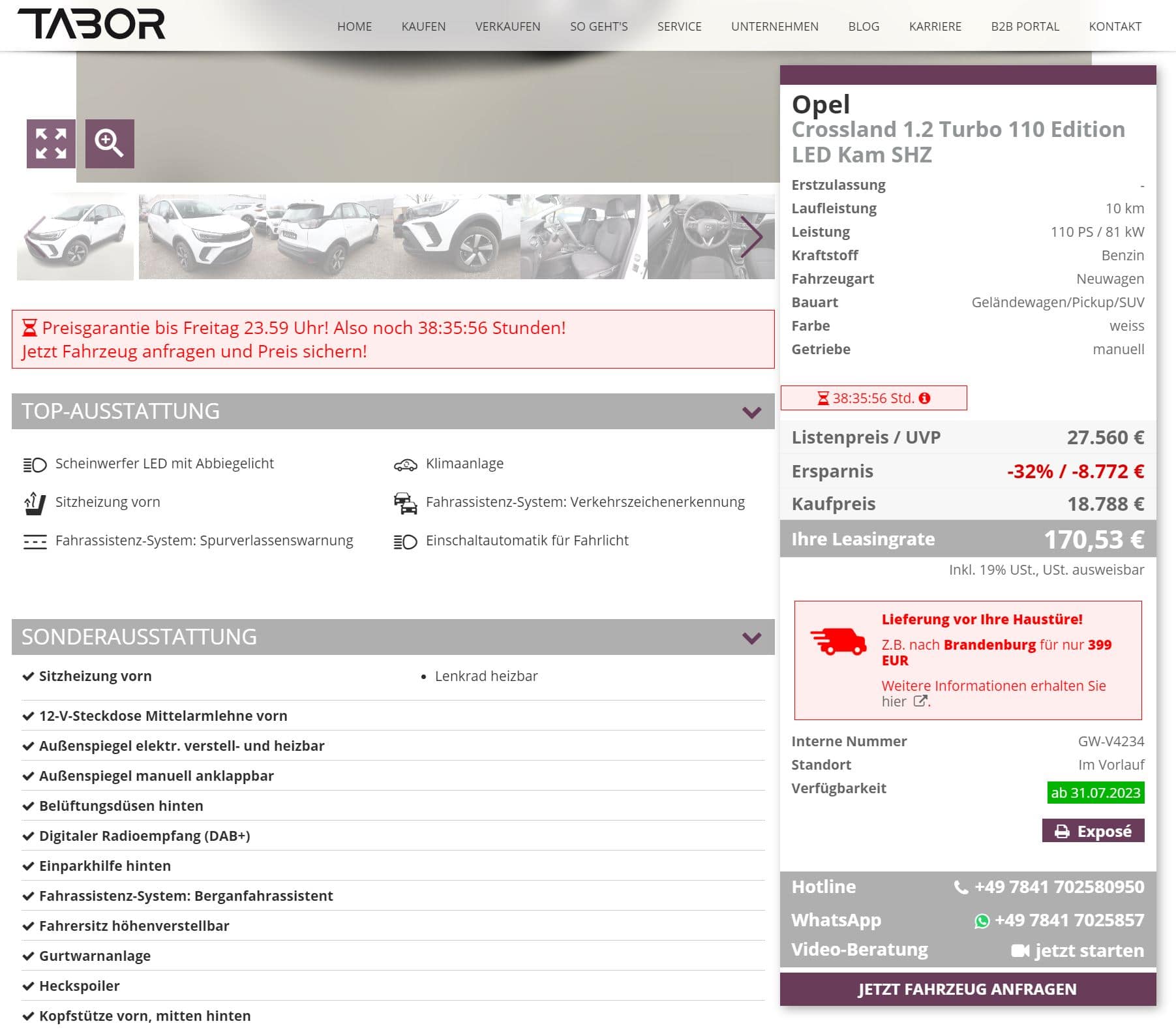Click 'Fahrersitz höhenverstellbar' equipment row
The image size is (1176, 1030).
(393, 926)
